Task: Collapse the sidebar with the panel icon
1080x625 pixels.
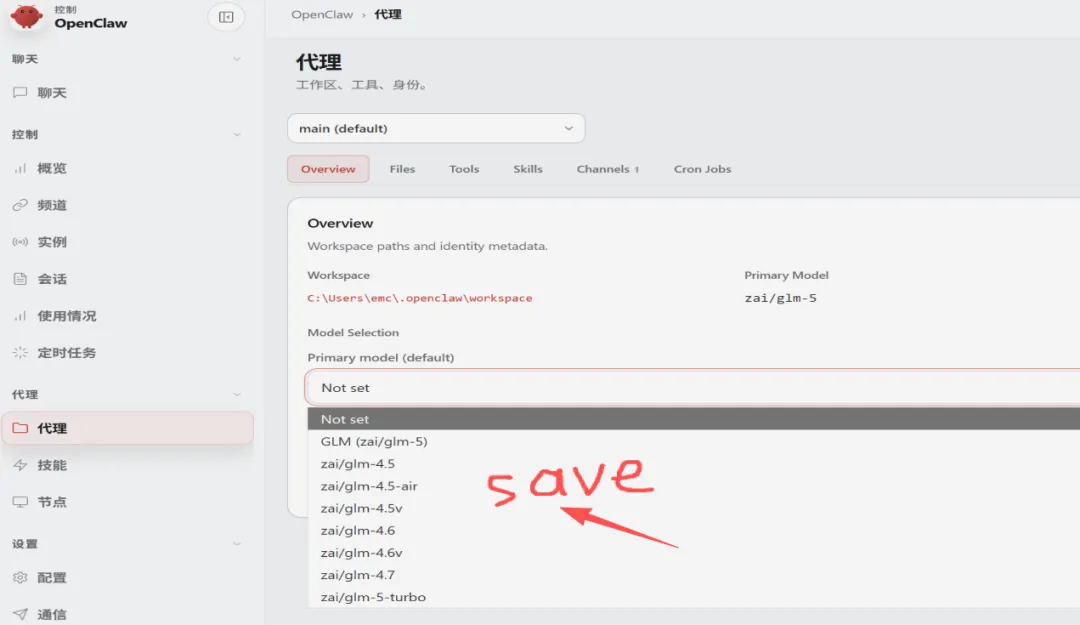Action: (x=226, y=17)
